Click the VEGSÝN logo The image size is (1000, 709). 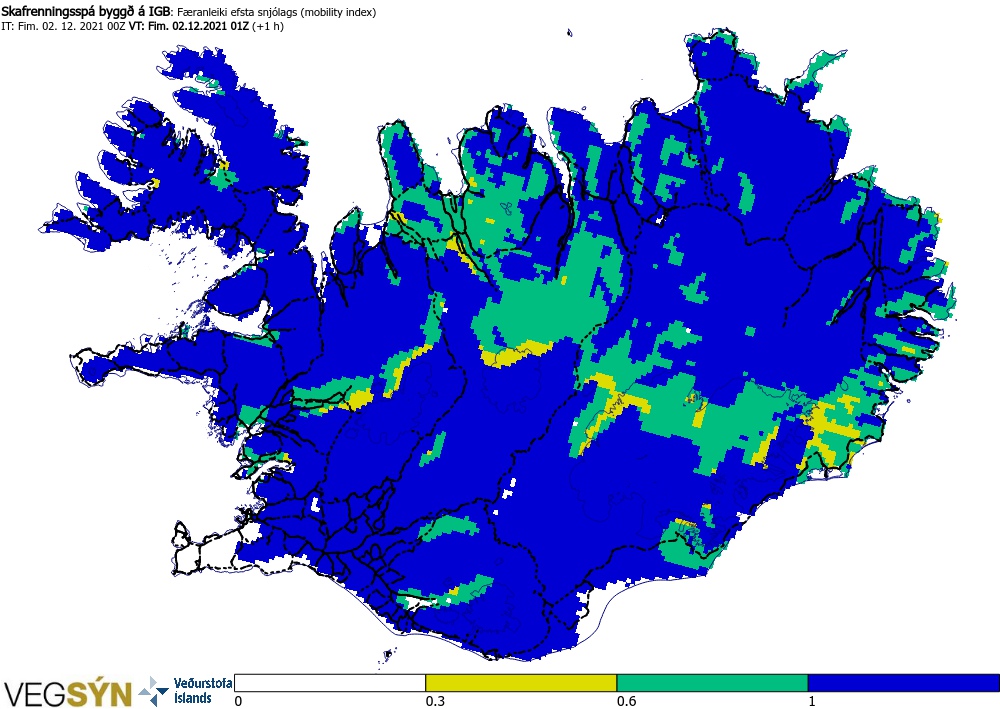coord(68,693)
